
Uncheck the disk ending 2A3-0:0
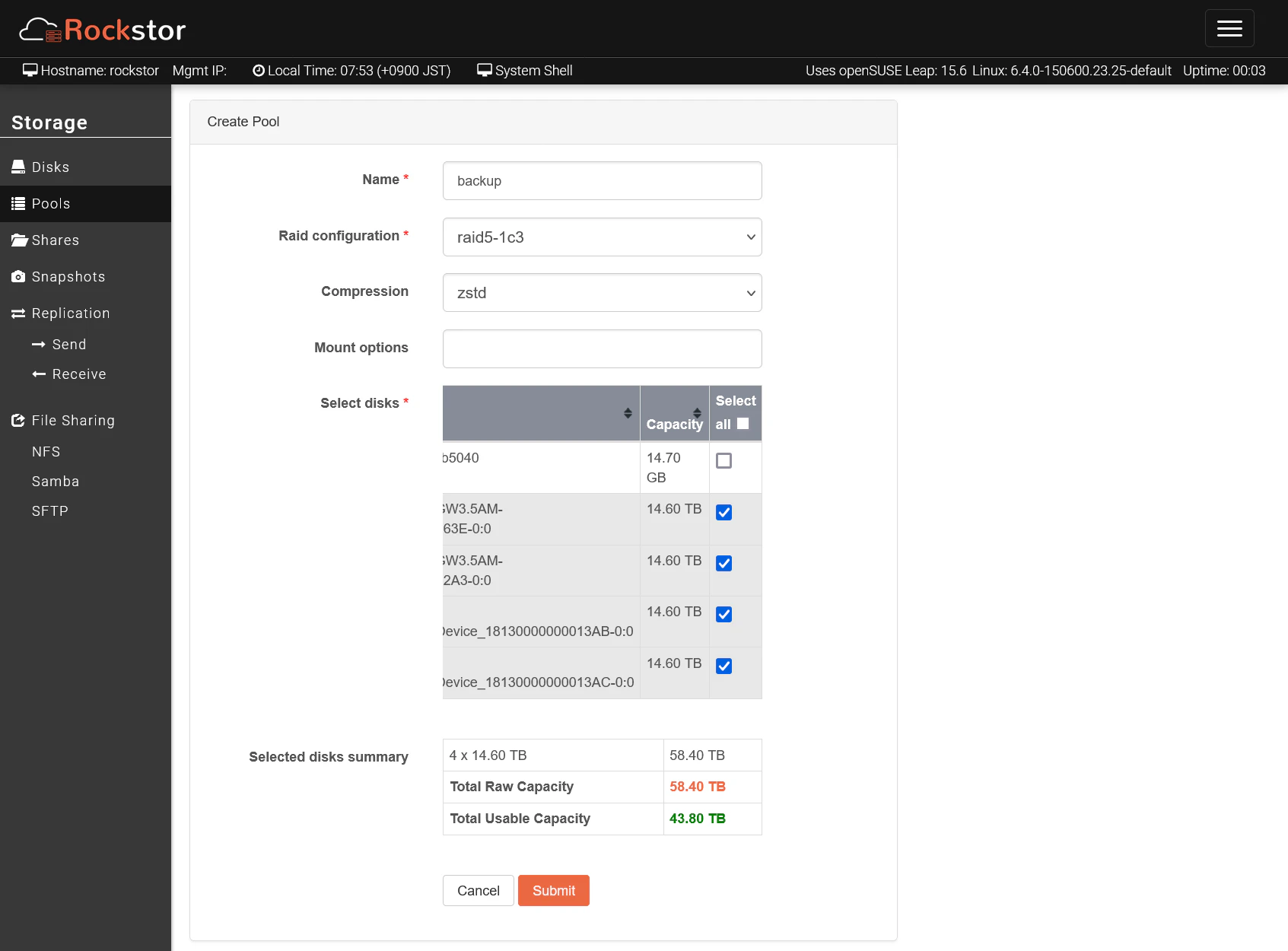click(x=724, y=564)
